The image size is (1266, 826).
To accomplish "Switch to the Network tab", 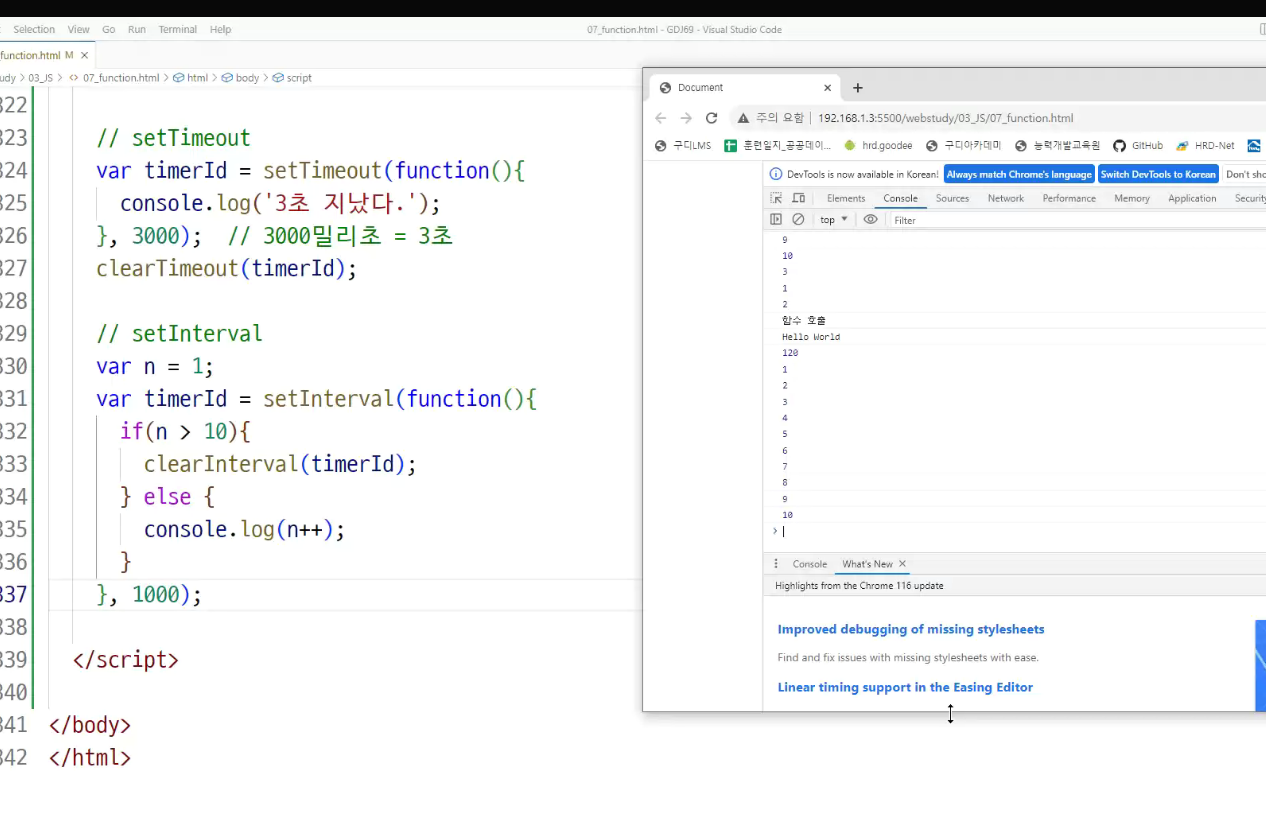I will [x=1005, y=198].
